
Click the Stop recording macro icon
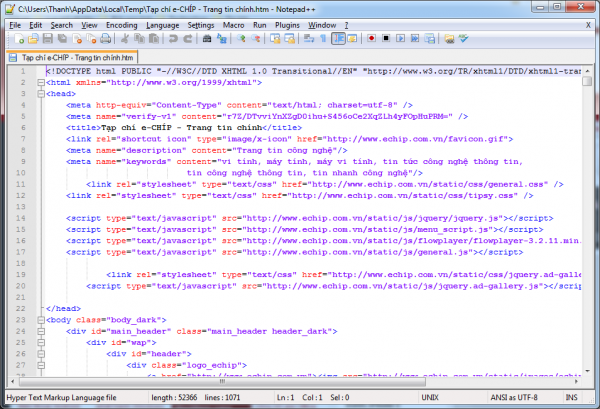pos(386,38)
